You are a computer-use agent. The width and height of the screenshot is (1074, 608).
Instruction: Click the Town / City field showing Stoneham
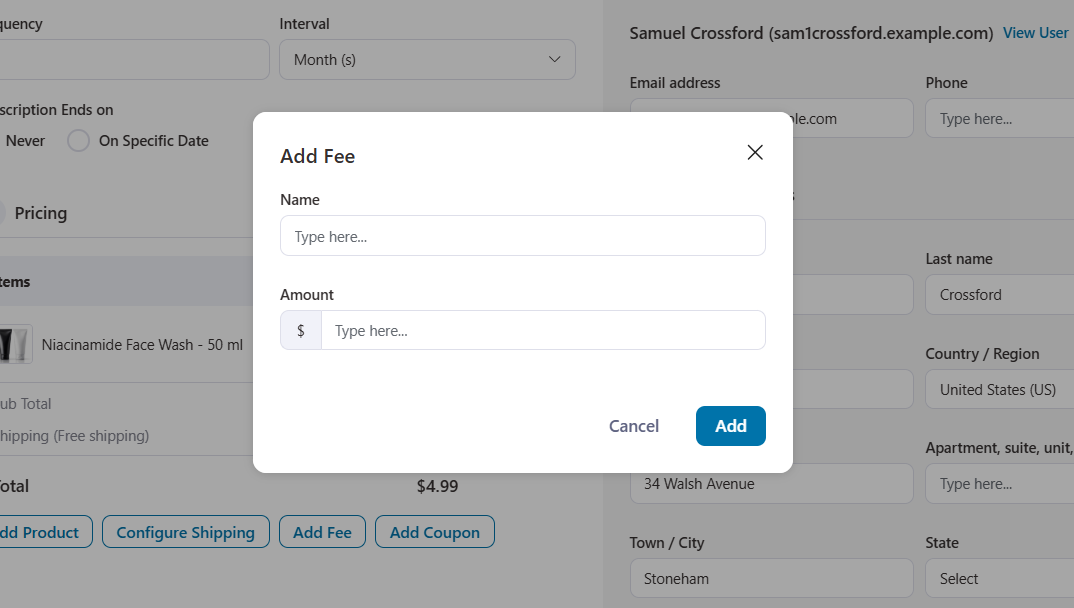click(770, 578)
